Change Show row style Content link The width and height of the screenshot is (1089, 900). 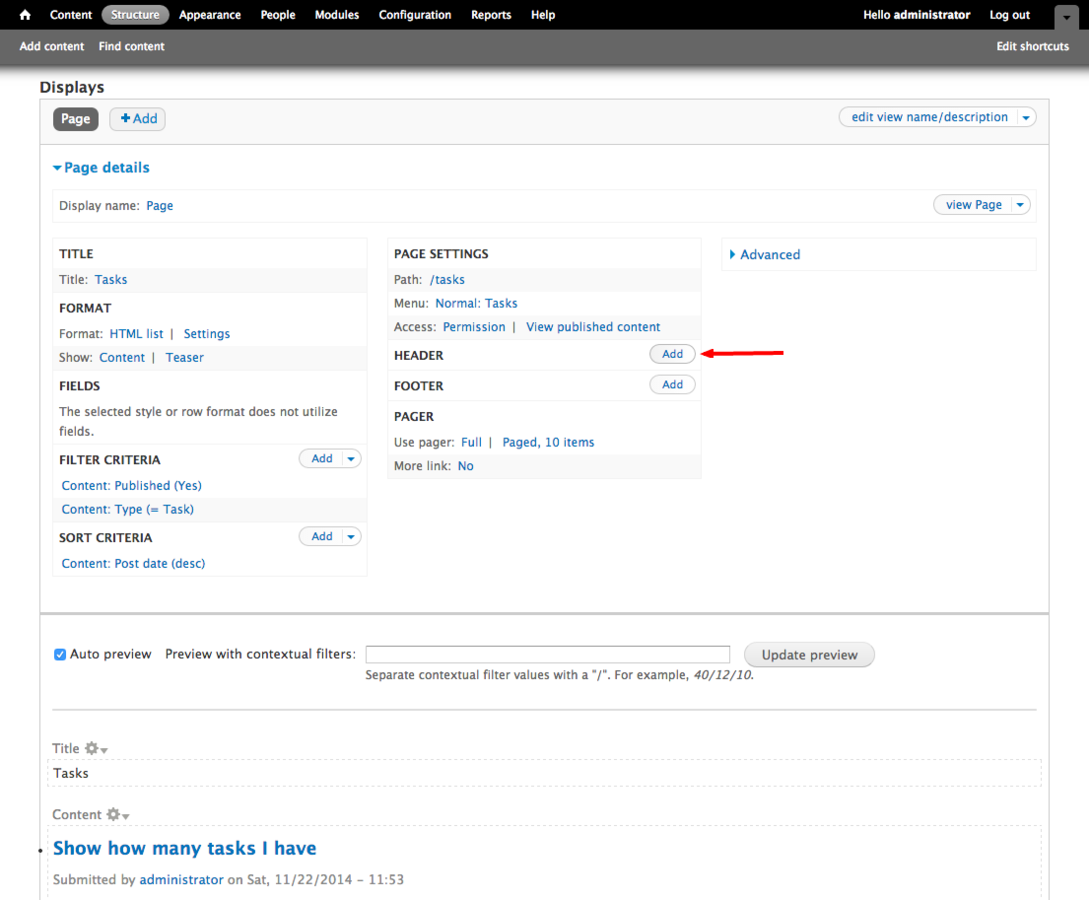(122, 358)
